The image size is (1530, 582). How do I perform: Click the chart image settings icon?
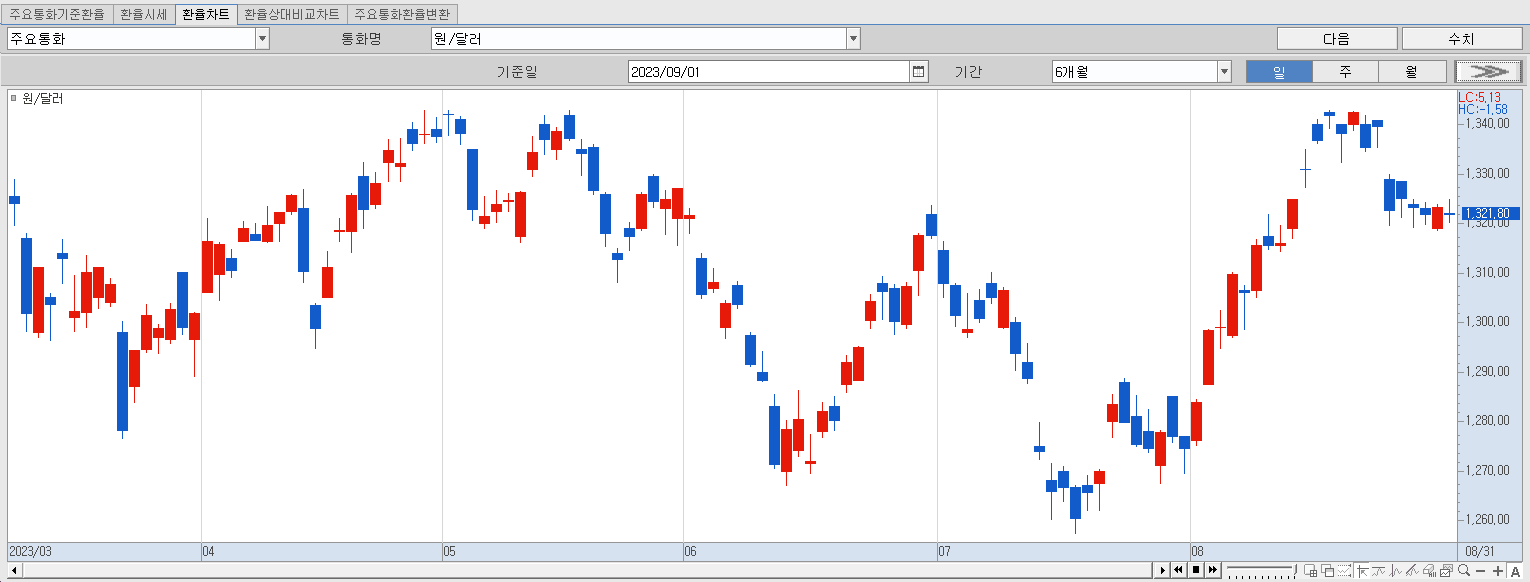1447,571
